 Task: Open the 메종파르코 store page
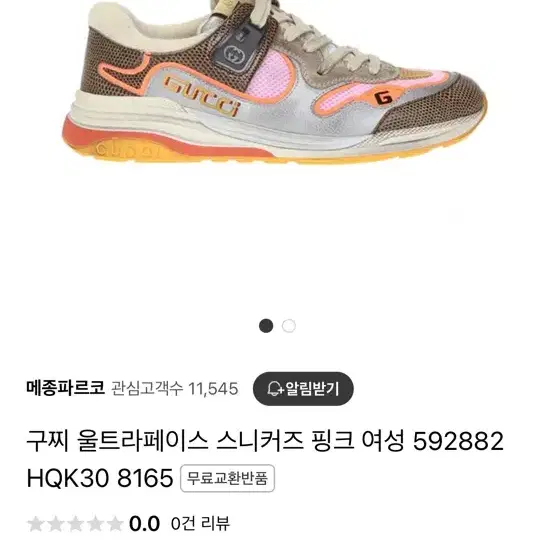coord(65,388)
